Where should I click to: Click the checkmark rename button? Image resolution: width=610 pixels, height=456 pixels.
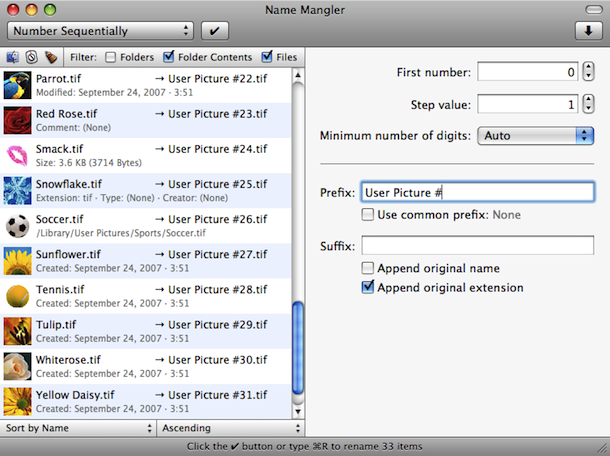(214, 31)
